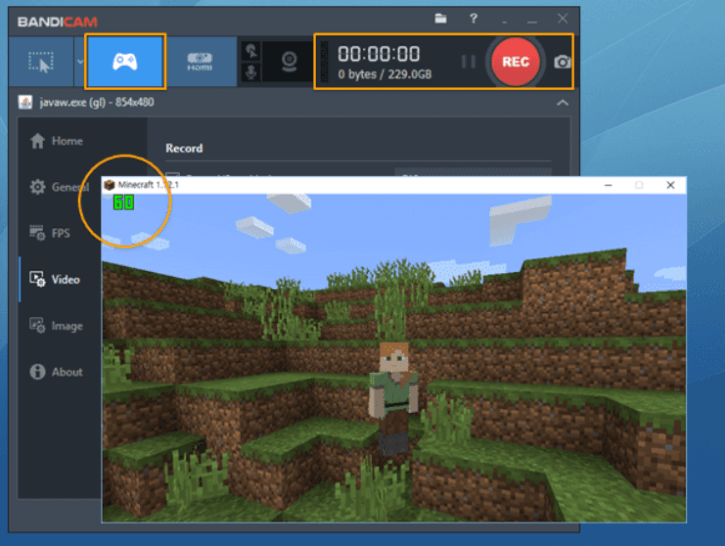Click the 00:00:00 recording timer
This screenshot has height=546, width=725.
[x=379, y=54]
